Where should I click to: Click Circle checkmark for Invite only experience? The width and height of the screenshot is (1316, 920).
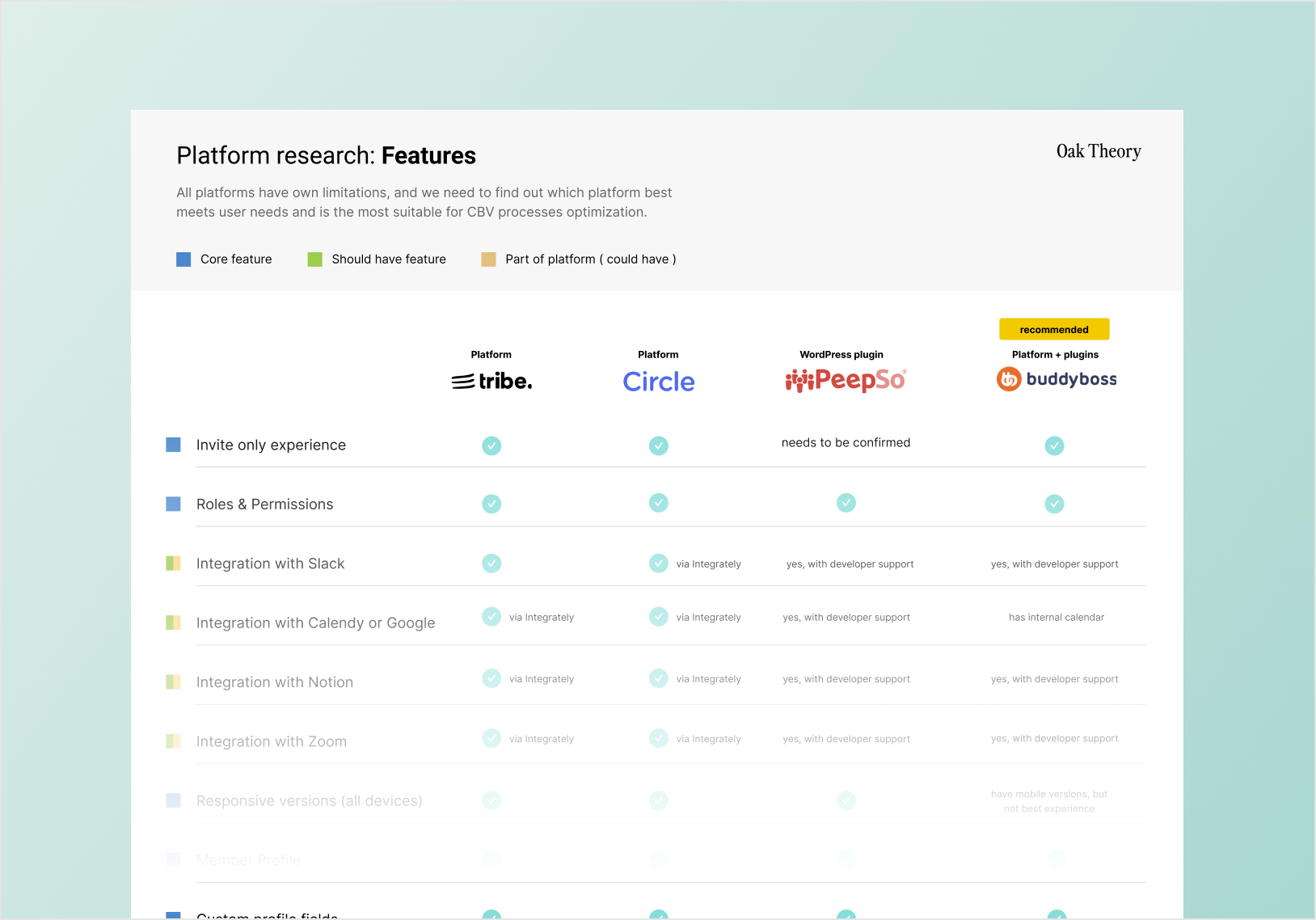(659, 445)
